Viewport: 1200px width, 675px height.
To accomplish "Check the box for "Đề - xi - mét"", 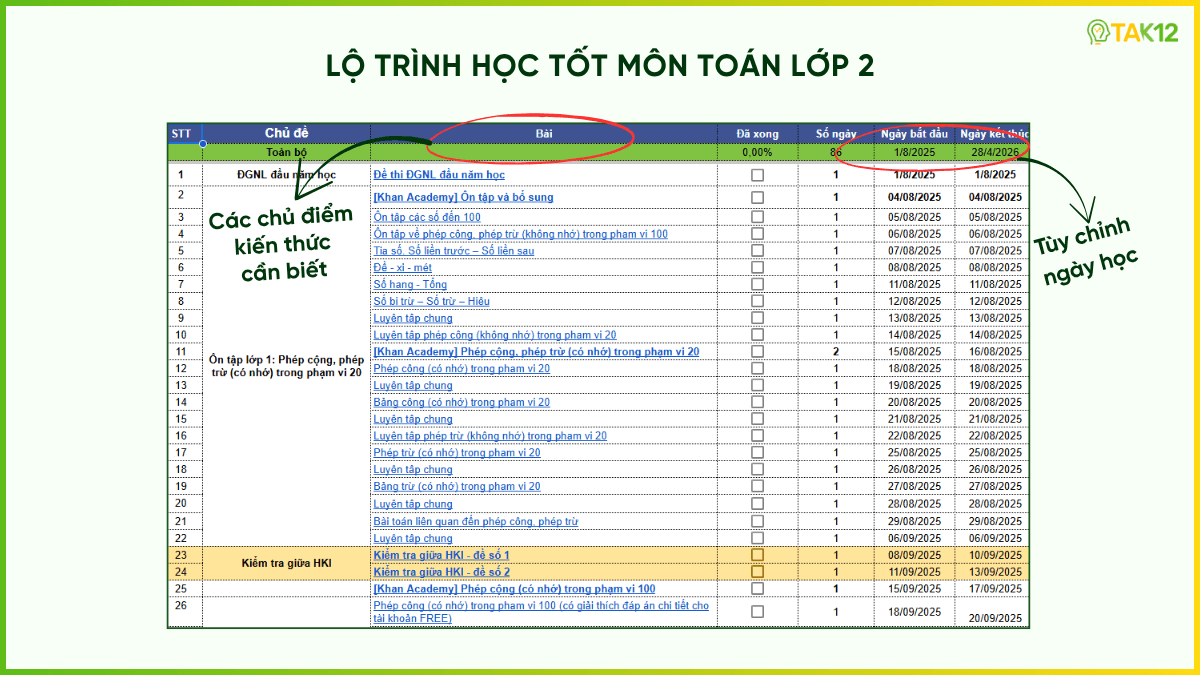I will (757, 267).
